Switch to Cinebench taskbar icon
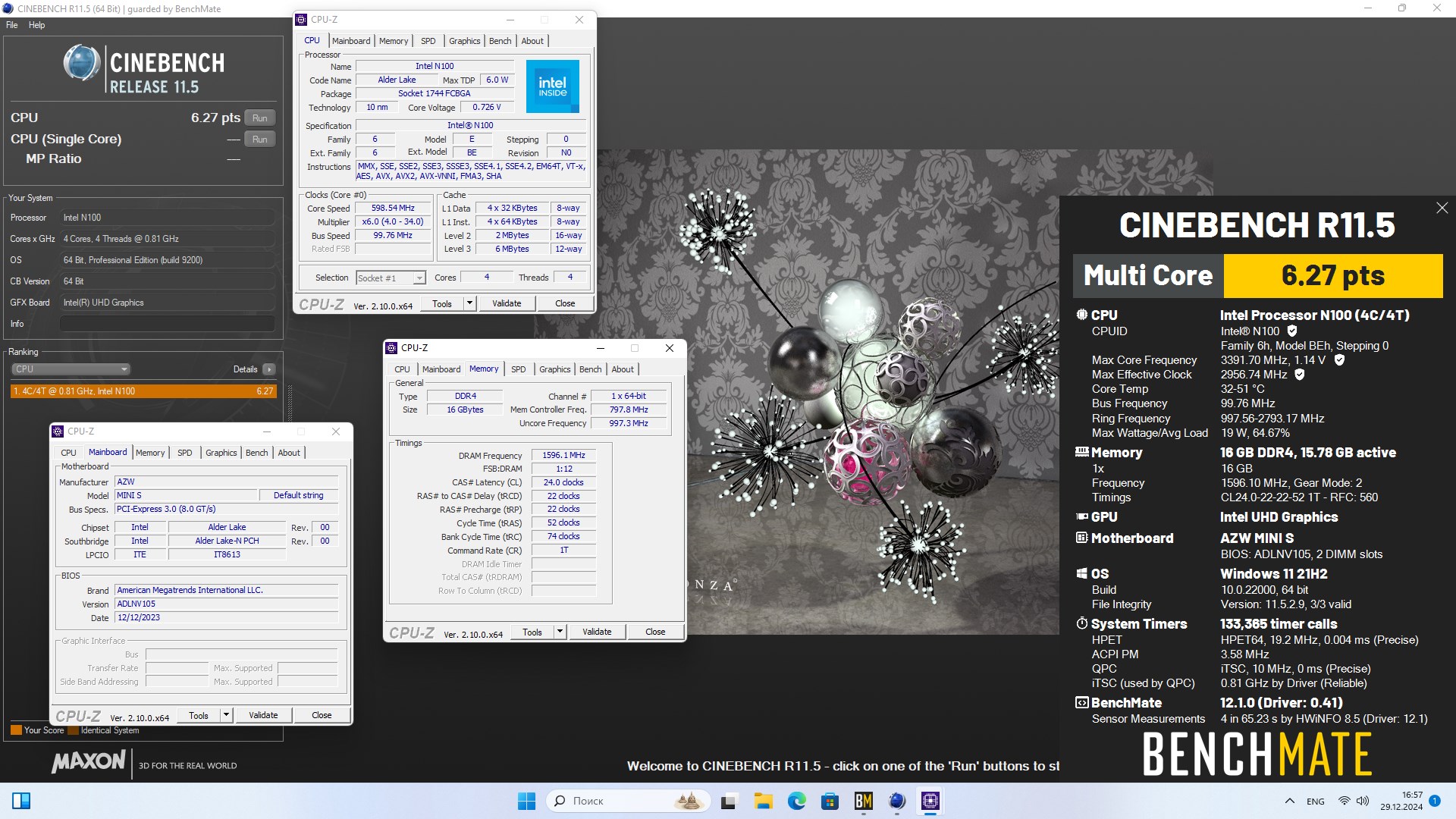The image size is (1456, 819). click(x=896, y=801)
